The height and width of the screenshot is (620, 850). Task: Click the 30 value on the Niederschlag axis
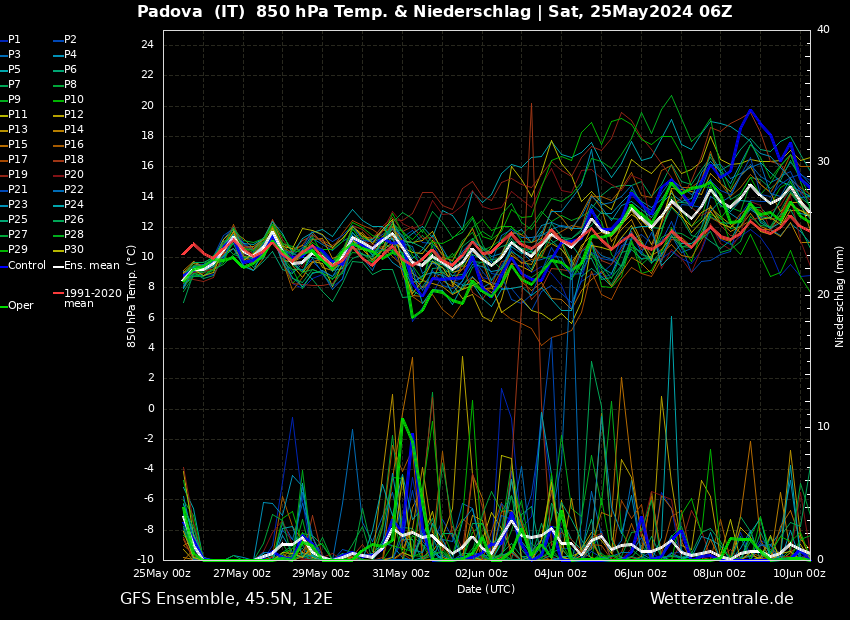[x=823, y=162]
